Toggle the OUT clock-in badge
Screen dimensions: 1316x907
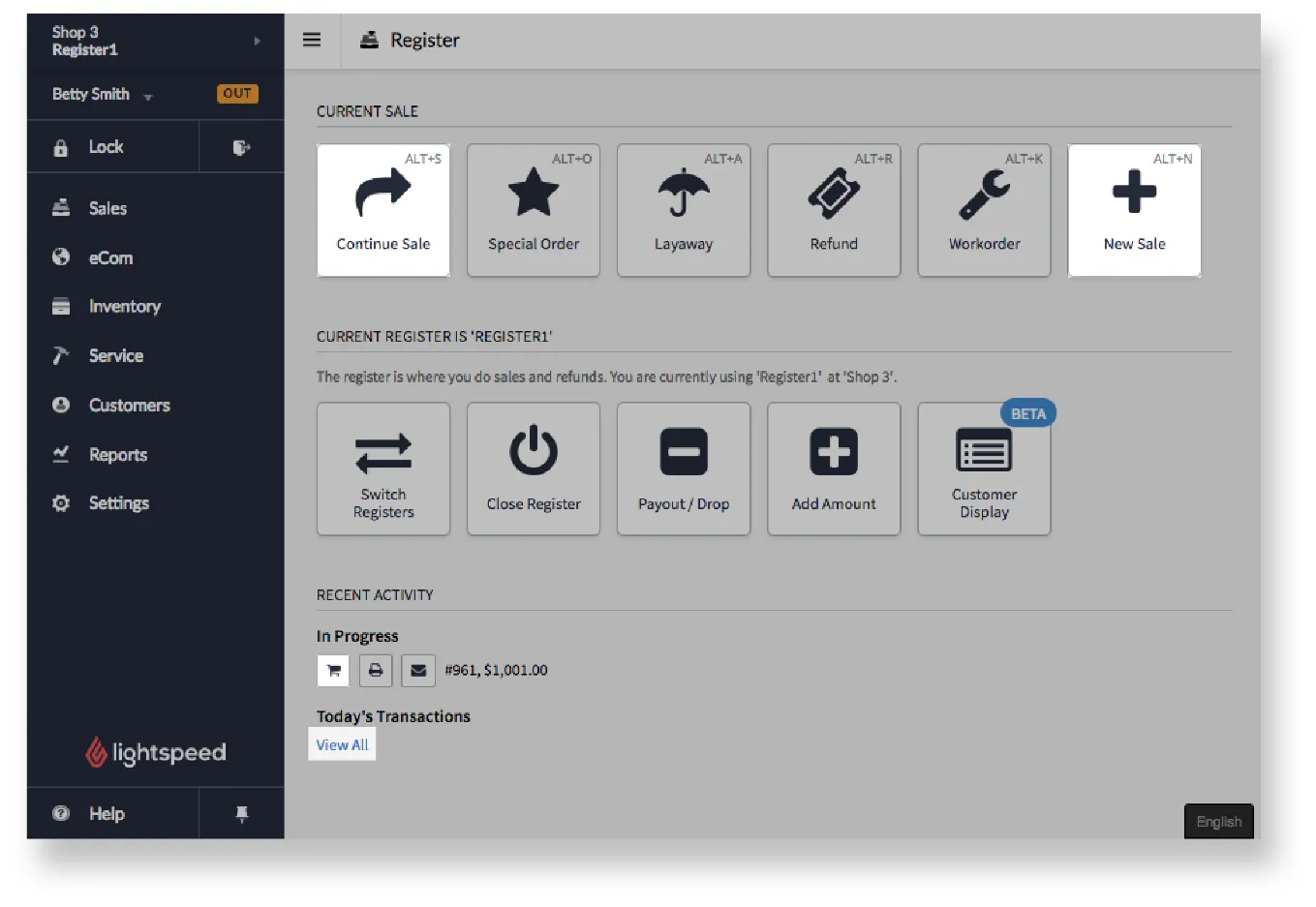[237, 94]
